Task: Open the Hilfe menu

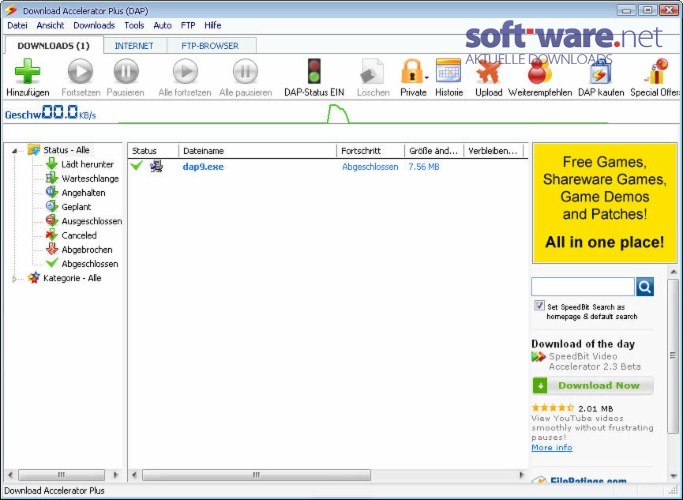Action: tap(213, 25)
